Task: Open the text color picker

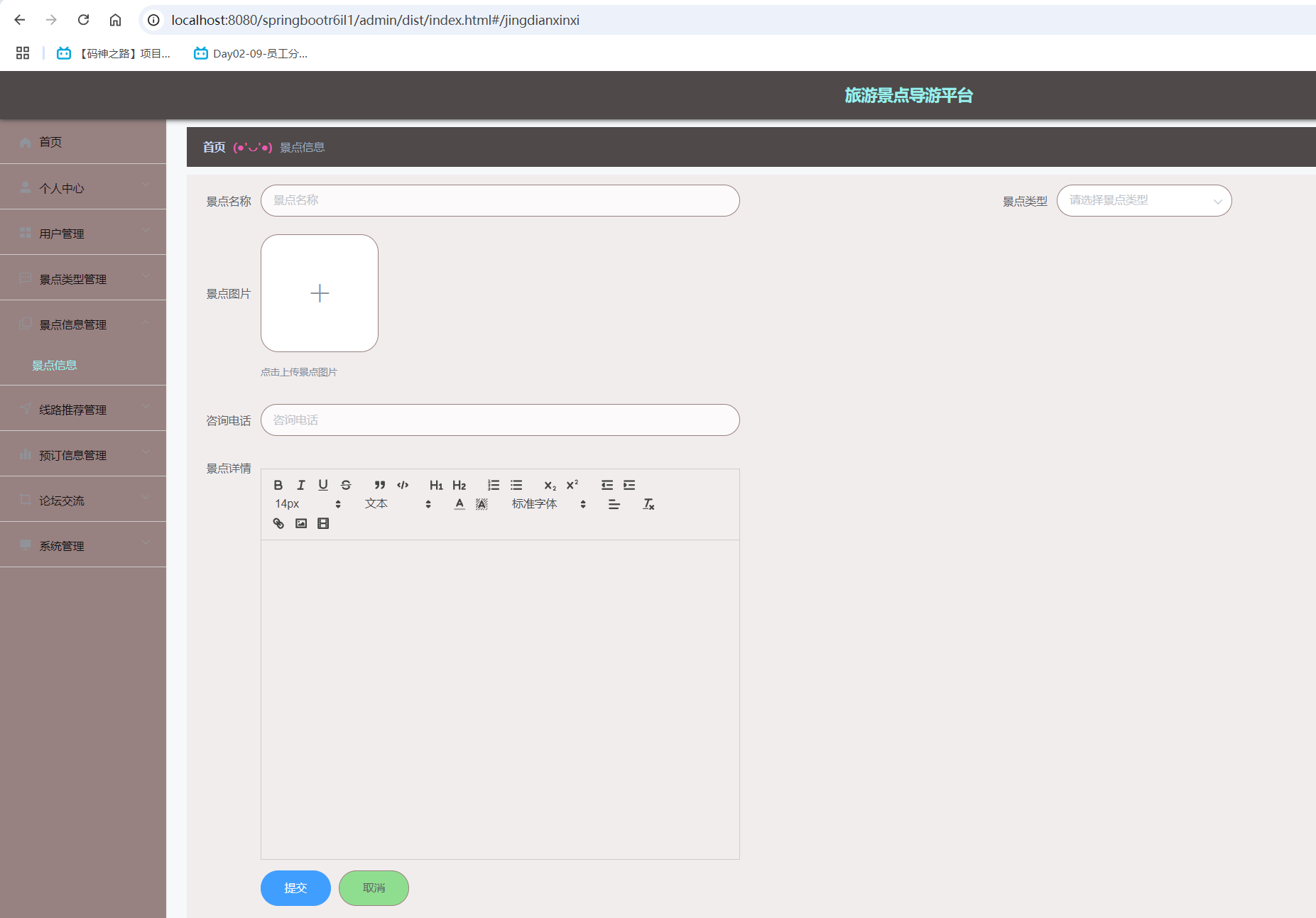Action: (x=459, y=504)
